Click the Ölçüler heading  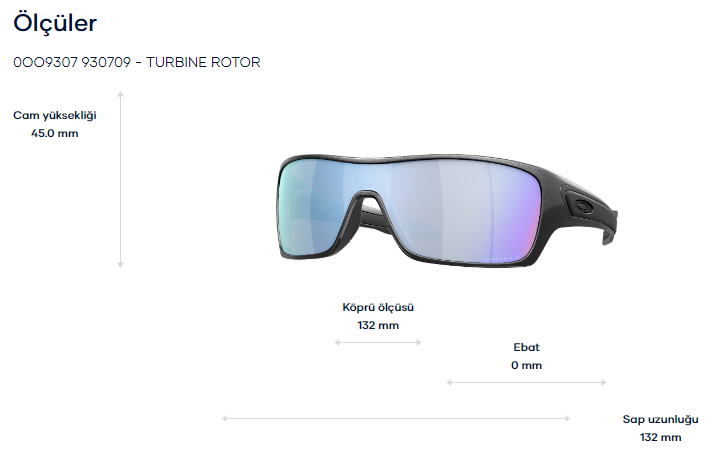pyautogui.click(x=55, y=22)
